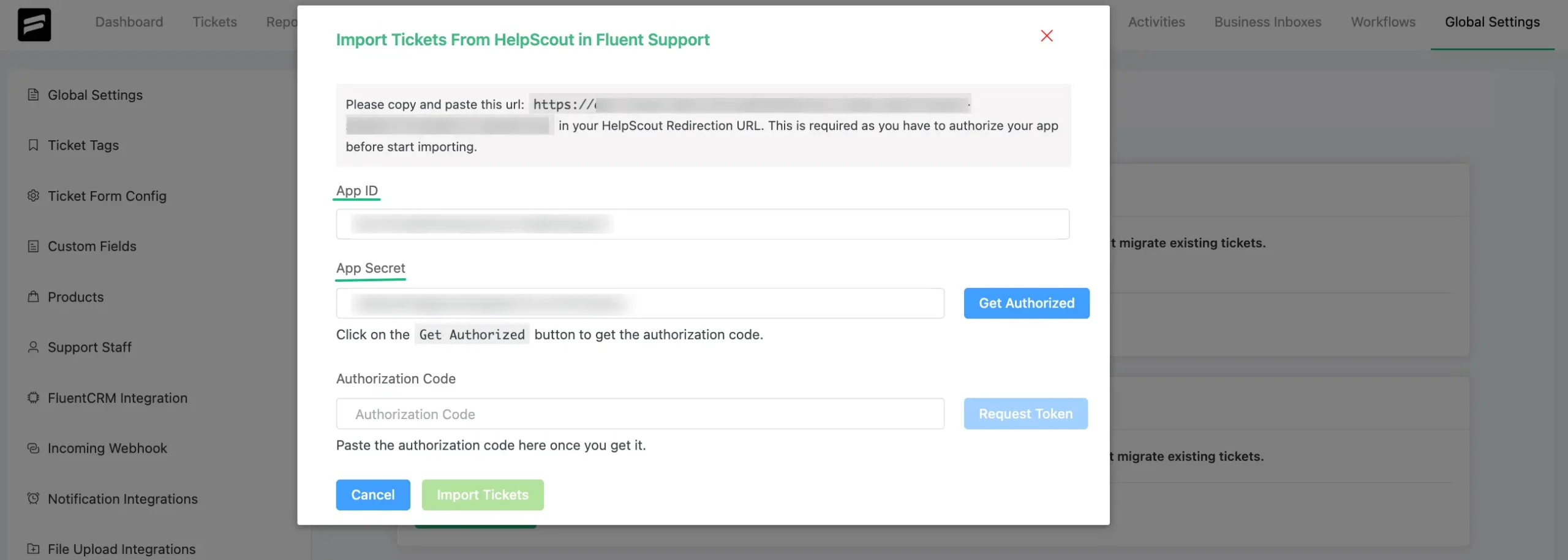Switch to the Workflows tab

pyautogui.click(x=1383, y=22)
